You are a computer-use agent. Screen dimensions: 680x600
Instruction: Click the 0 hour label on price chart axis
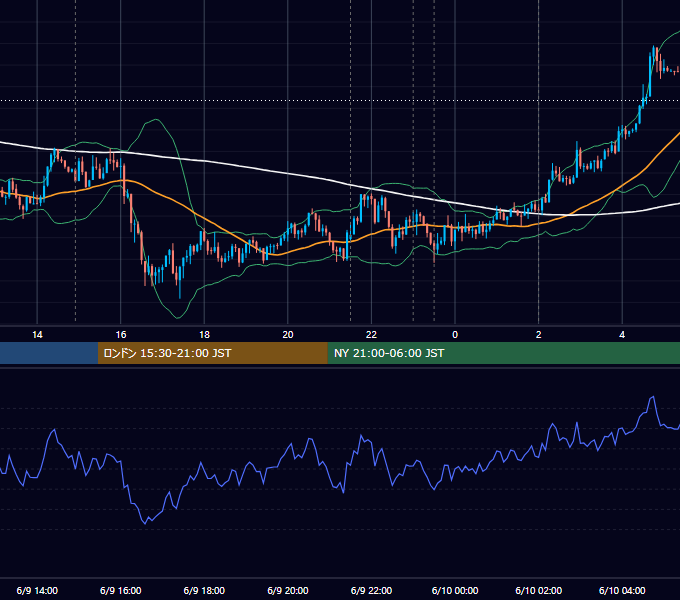[455, 335]
